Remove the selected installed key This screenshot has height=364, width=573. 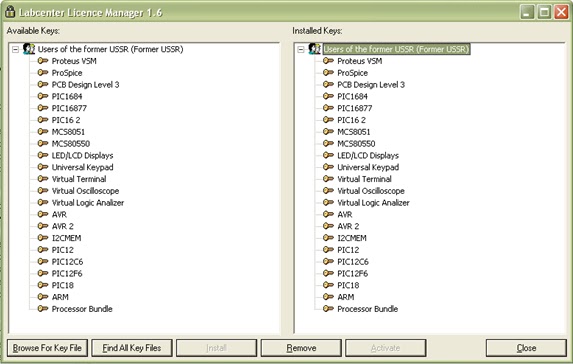click(301, 348)
